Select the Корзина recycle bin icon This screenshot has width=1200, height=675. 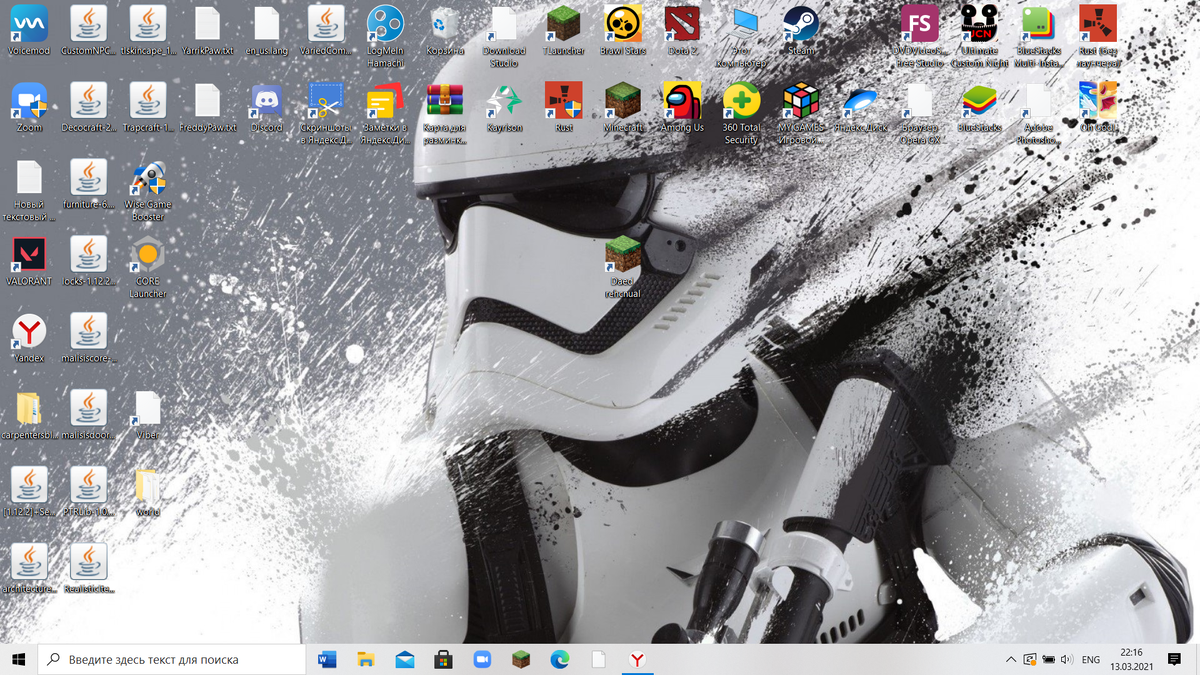point(445,30)
